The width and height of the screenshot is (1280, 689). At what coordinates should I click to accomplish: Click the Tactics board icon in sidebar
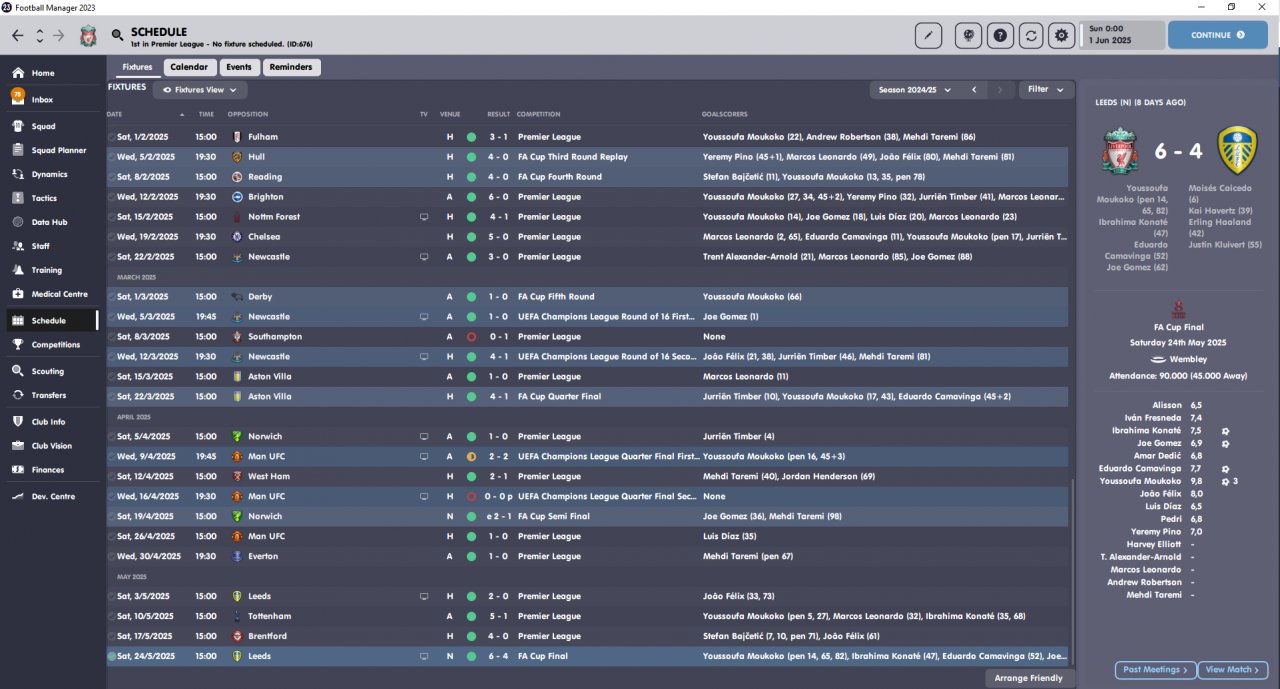click(18, 198)
